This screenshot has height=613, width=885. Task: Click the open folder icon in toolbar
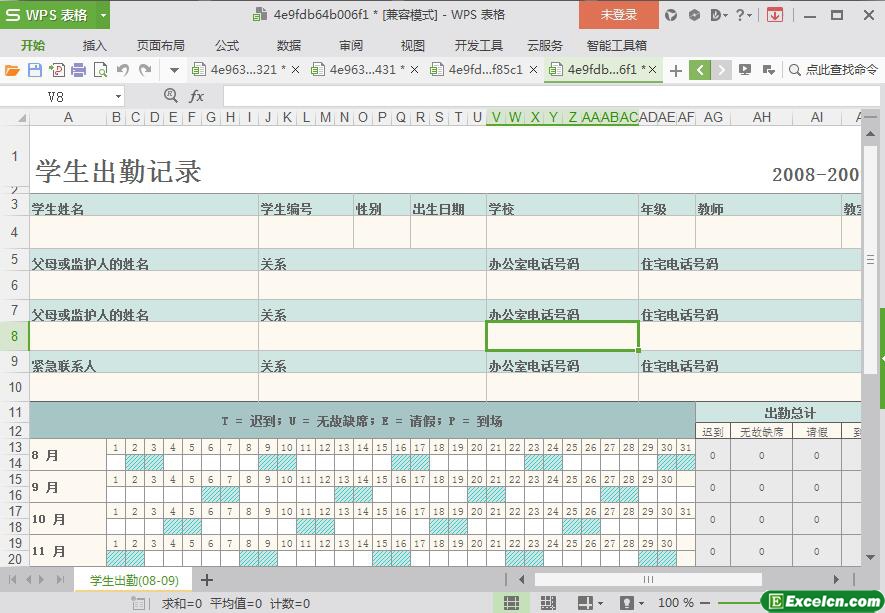(x=12, y=70)
